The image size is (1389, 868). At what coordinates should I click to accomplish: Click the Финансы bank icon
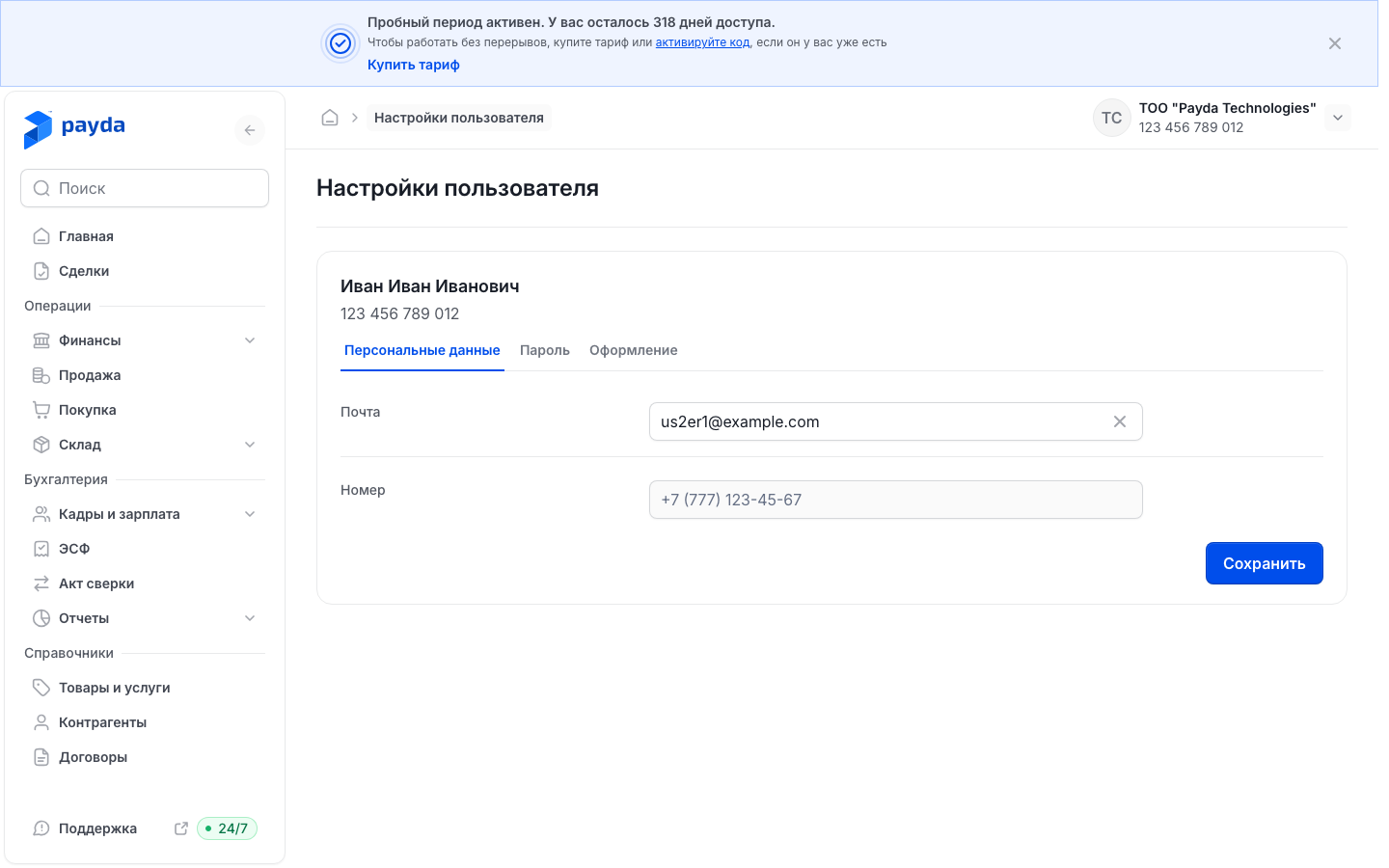tap(41, 340)
